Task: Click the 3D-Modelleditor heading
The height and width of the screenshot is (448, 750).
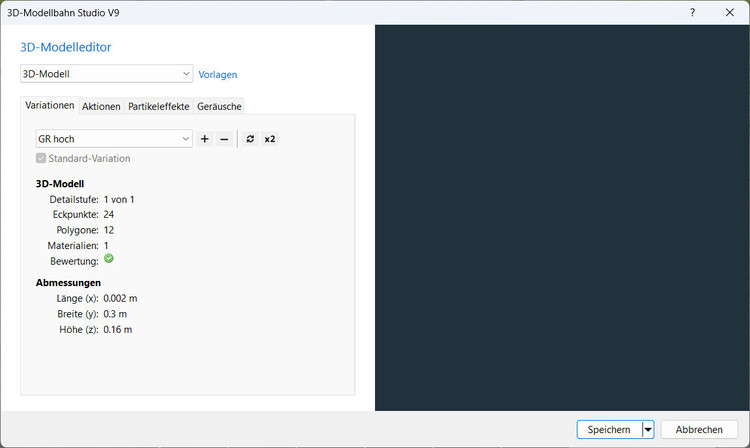Action: (x=66, y=47)
